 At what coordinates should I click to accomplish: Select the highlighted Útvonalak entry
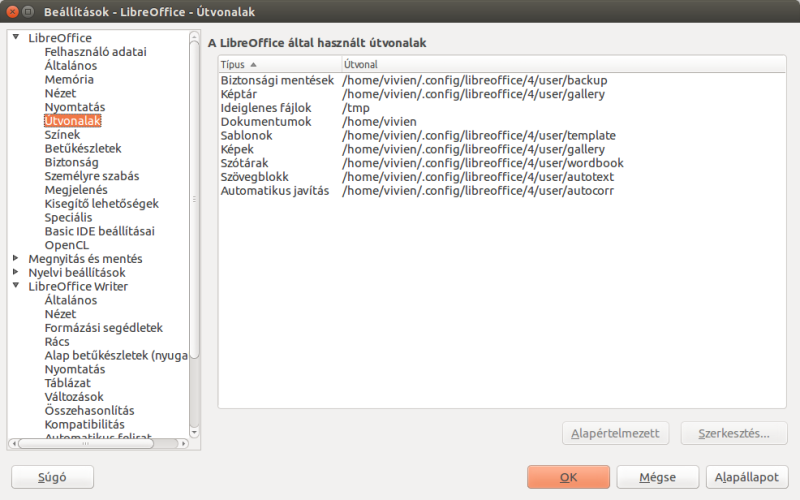72,120
